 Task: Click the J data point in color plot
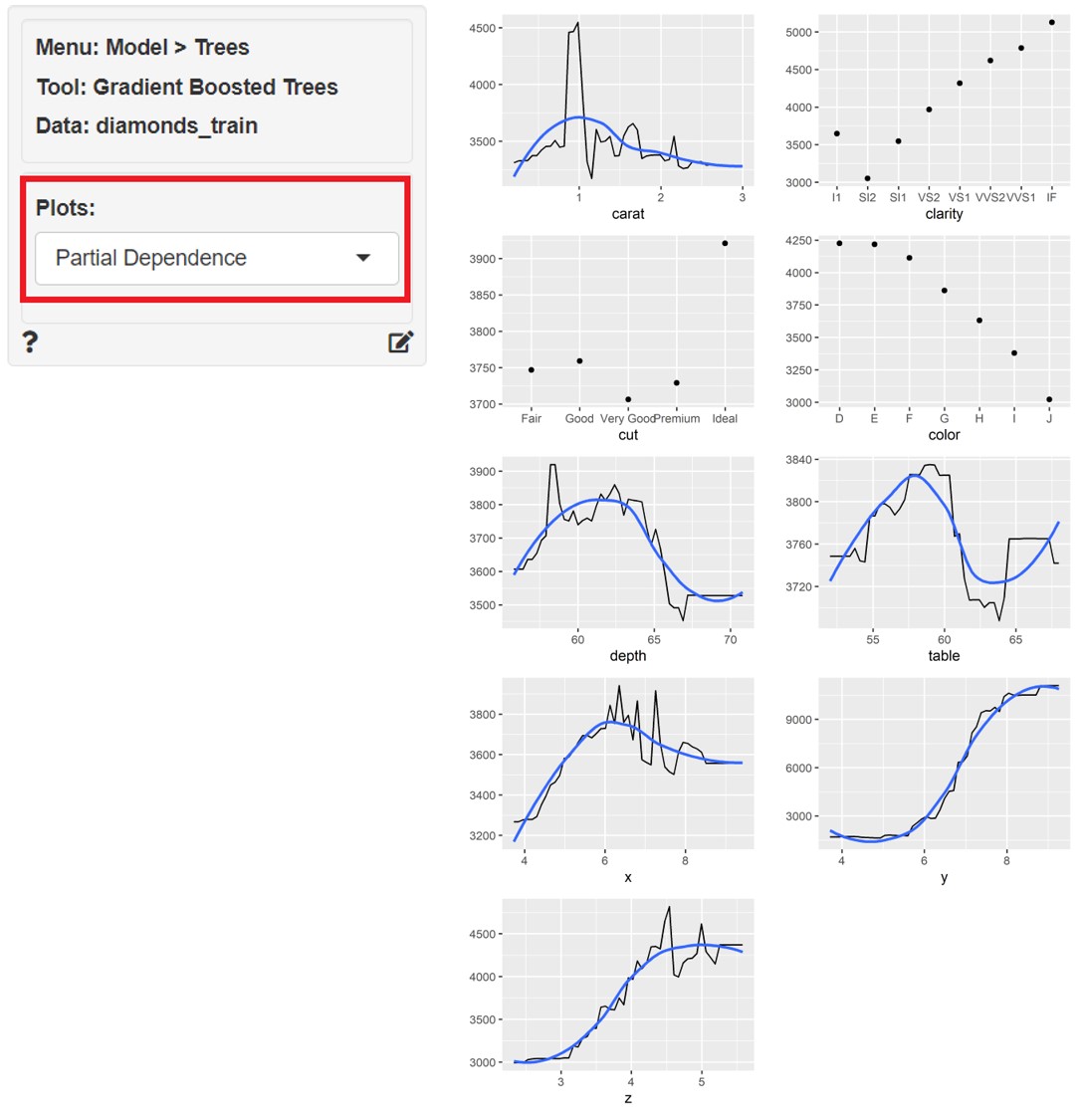[x=1049, y=399]
